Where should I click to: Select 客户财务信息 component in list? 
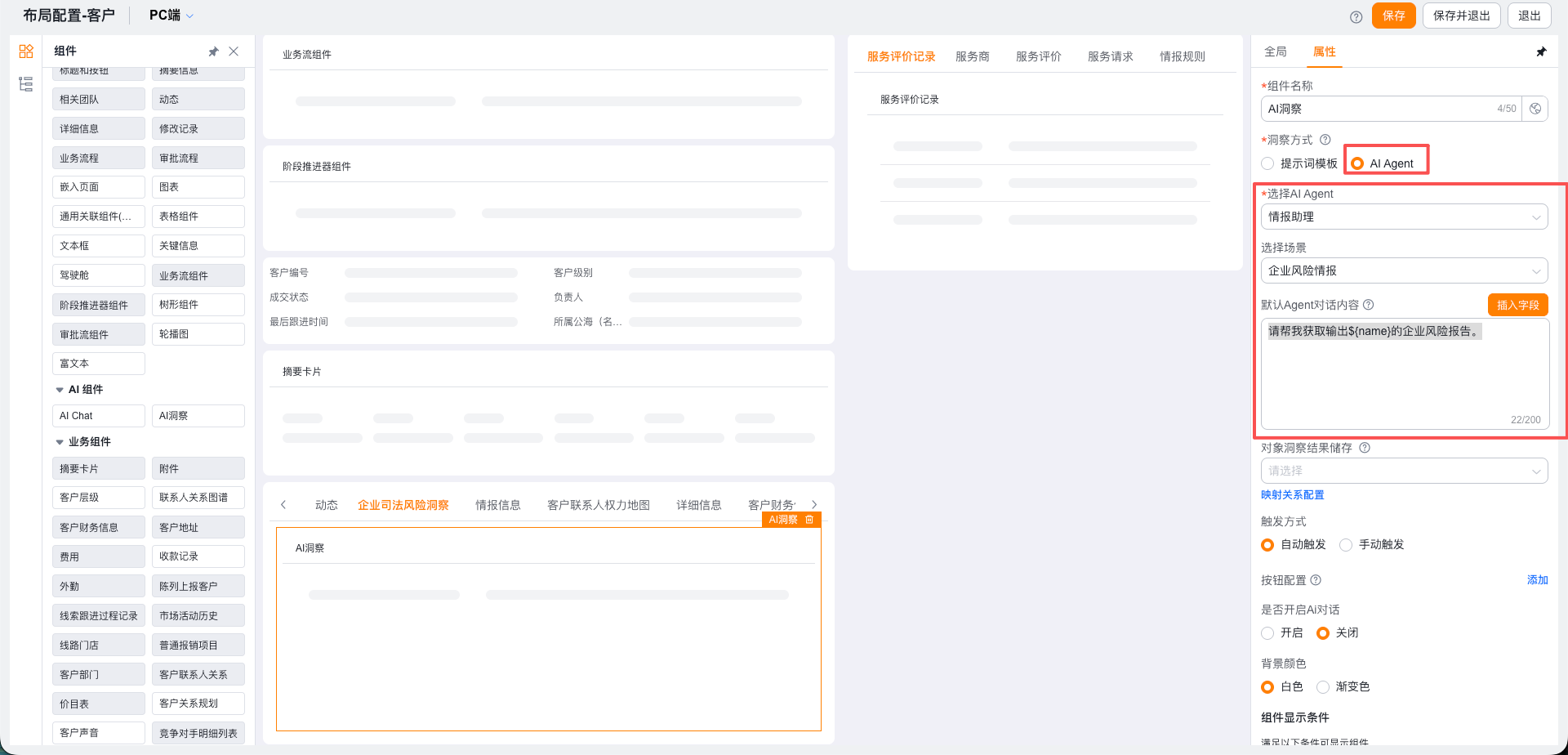(x=99, y=528)
